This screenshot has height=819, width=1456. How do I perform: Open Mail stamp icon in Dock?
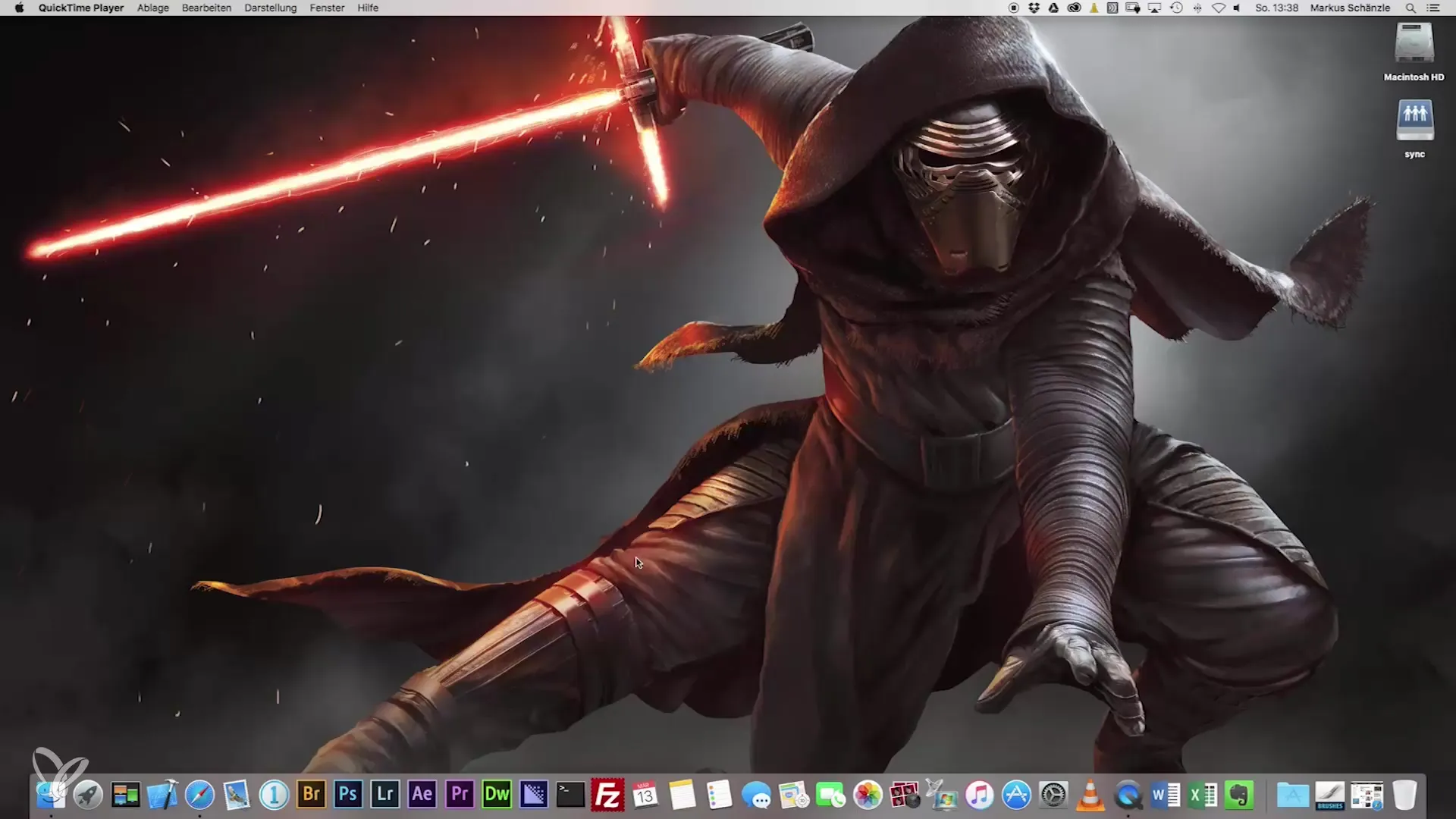237,795
